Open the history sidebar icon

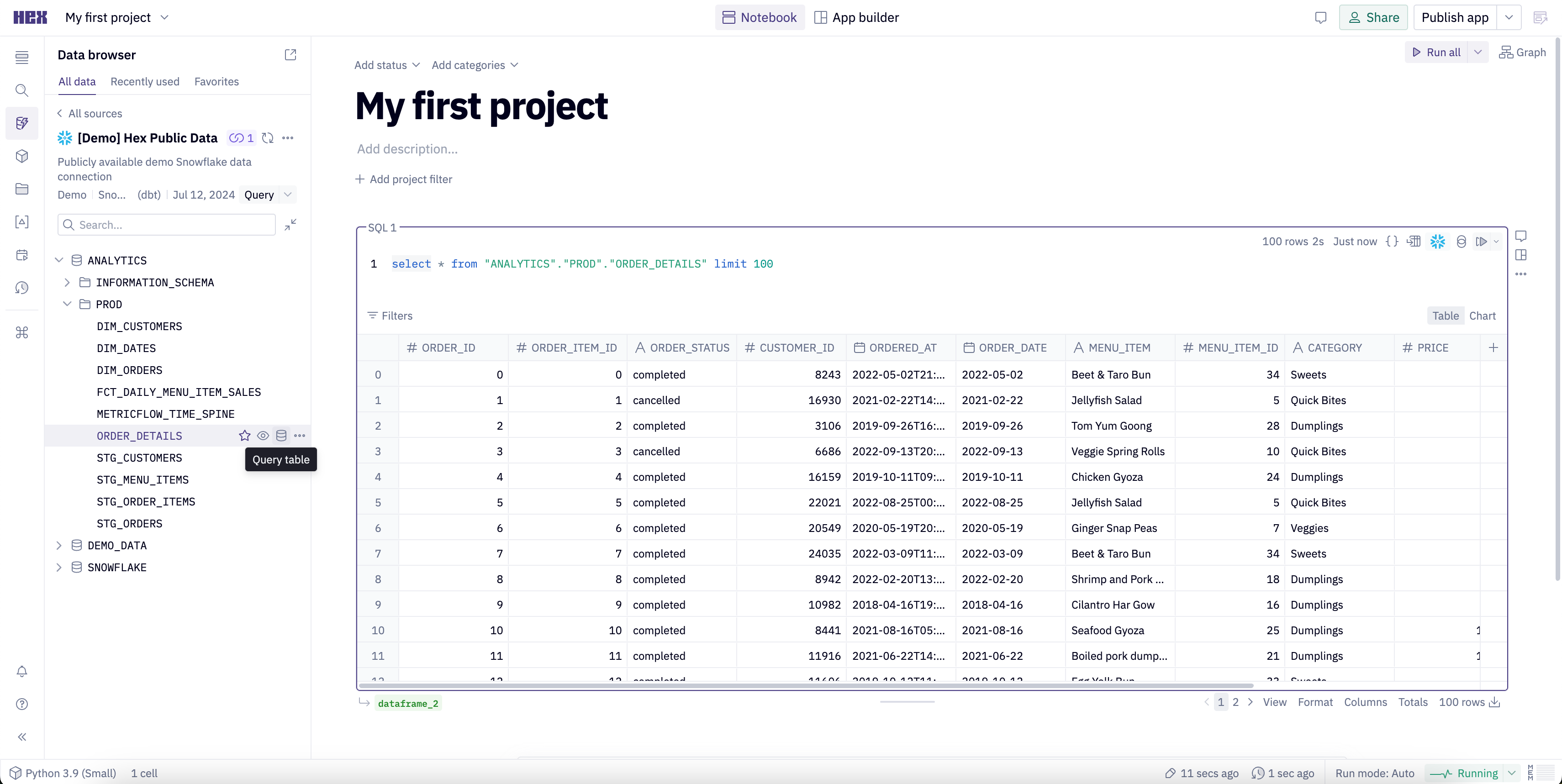(x=22, y=288)
